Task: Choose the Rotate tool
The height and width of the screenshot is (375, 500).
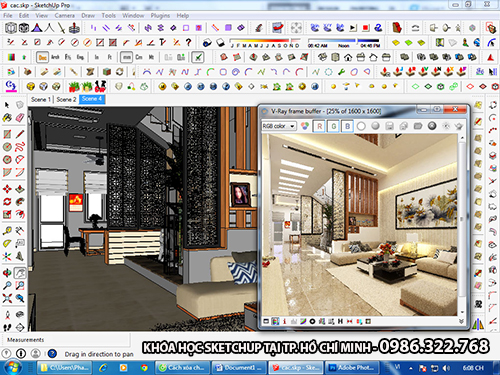Action: [7, 202]
